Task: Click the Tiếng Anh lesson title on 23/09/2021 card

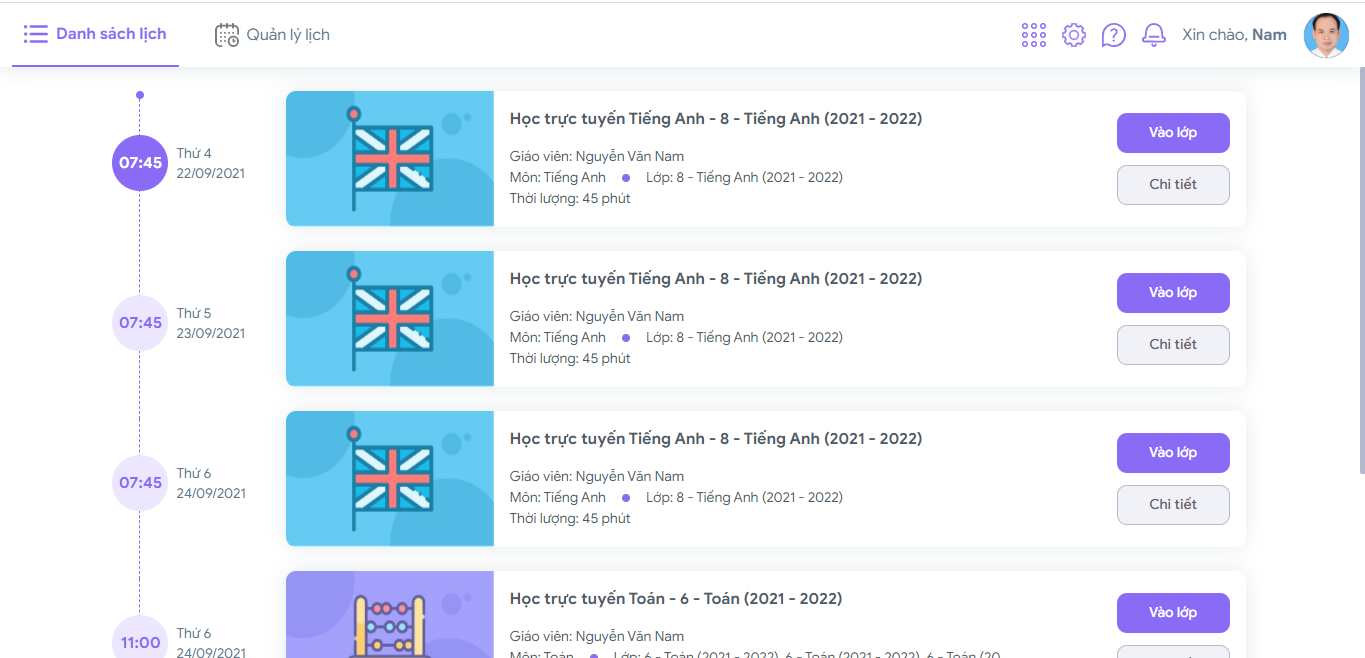Action: pyautogui.click(x=716, y=279)
